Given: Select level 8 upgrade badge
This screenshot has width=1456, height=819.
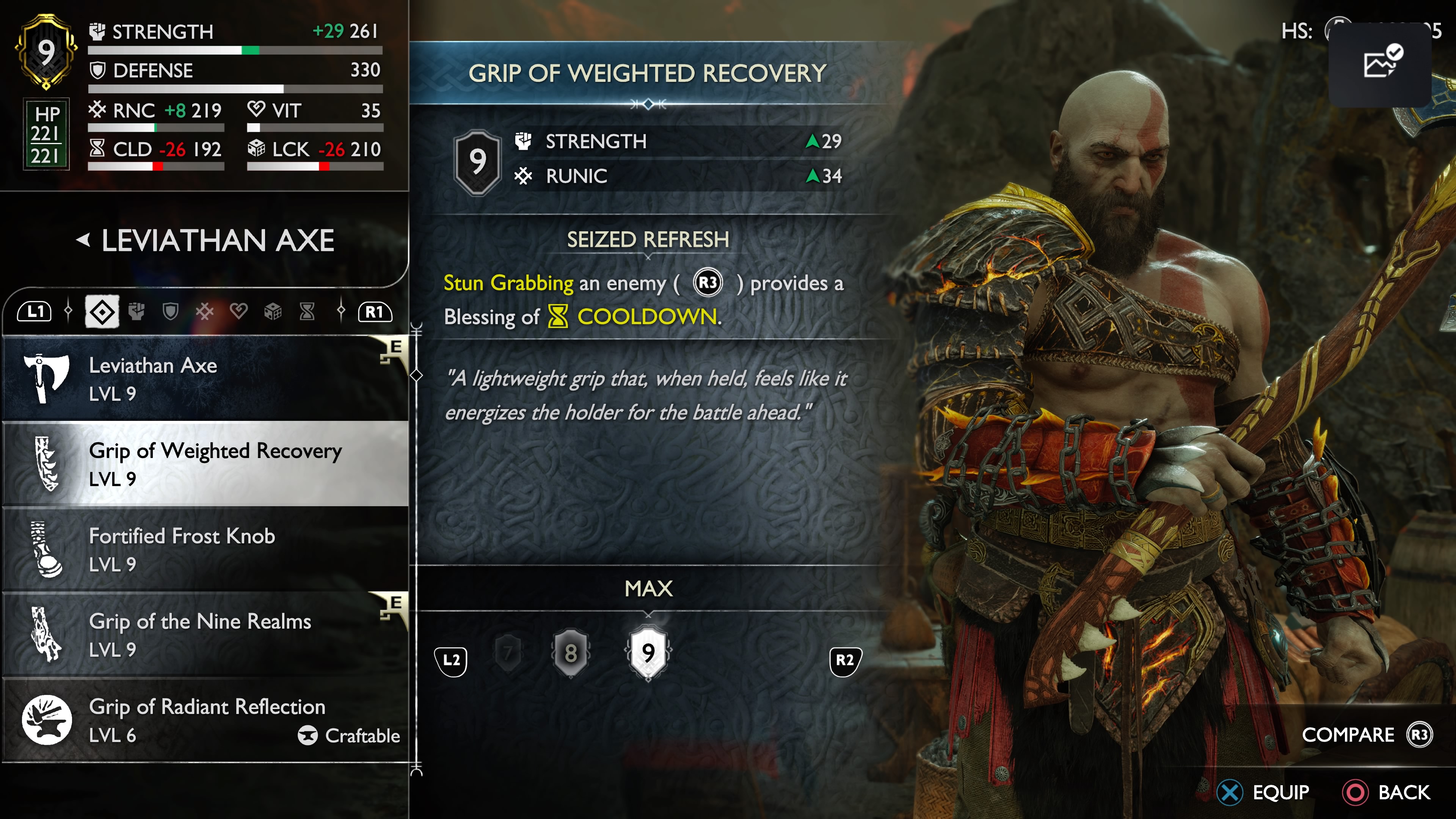Looking at the screenshot, I should click(571, 653).
